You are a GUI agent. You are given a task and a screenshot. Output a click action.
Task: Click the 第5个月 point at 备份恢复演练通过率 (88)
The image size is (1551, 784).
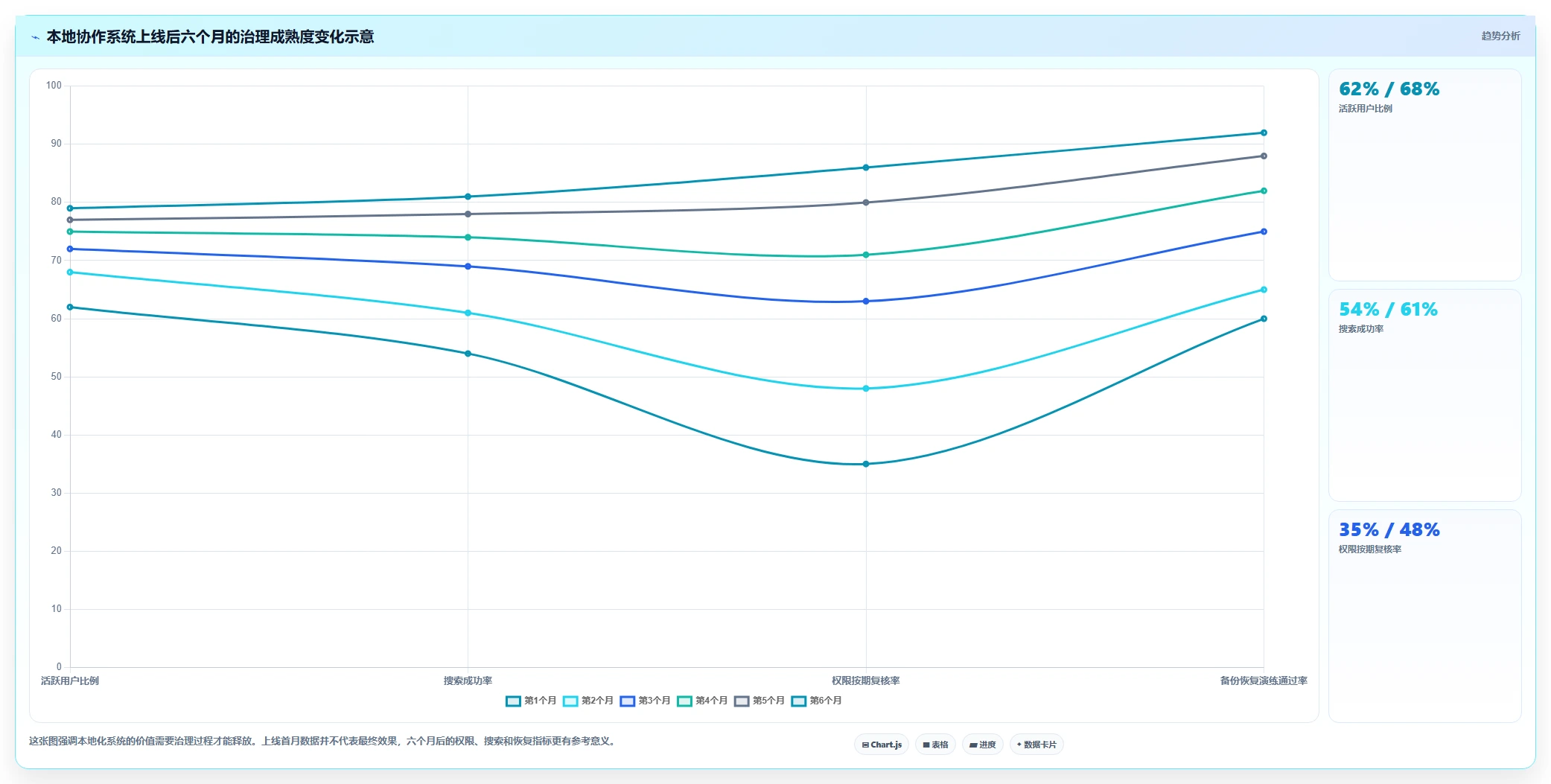[1264, 156]
